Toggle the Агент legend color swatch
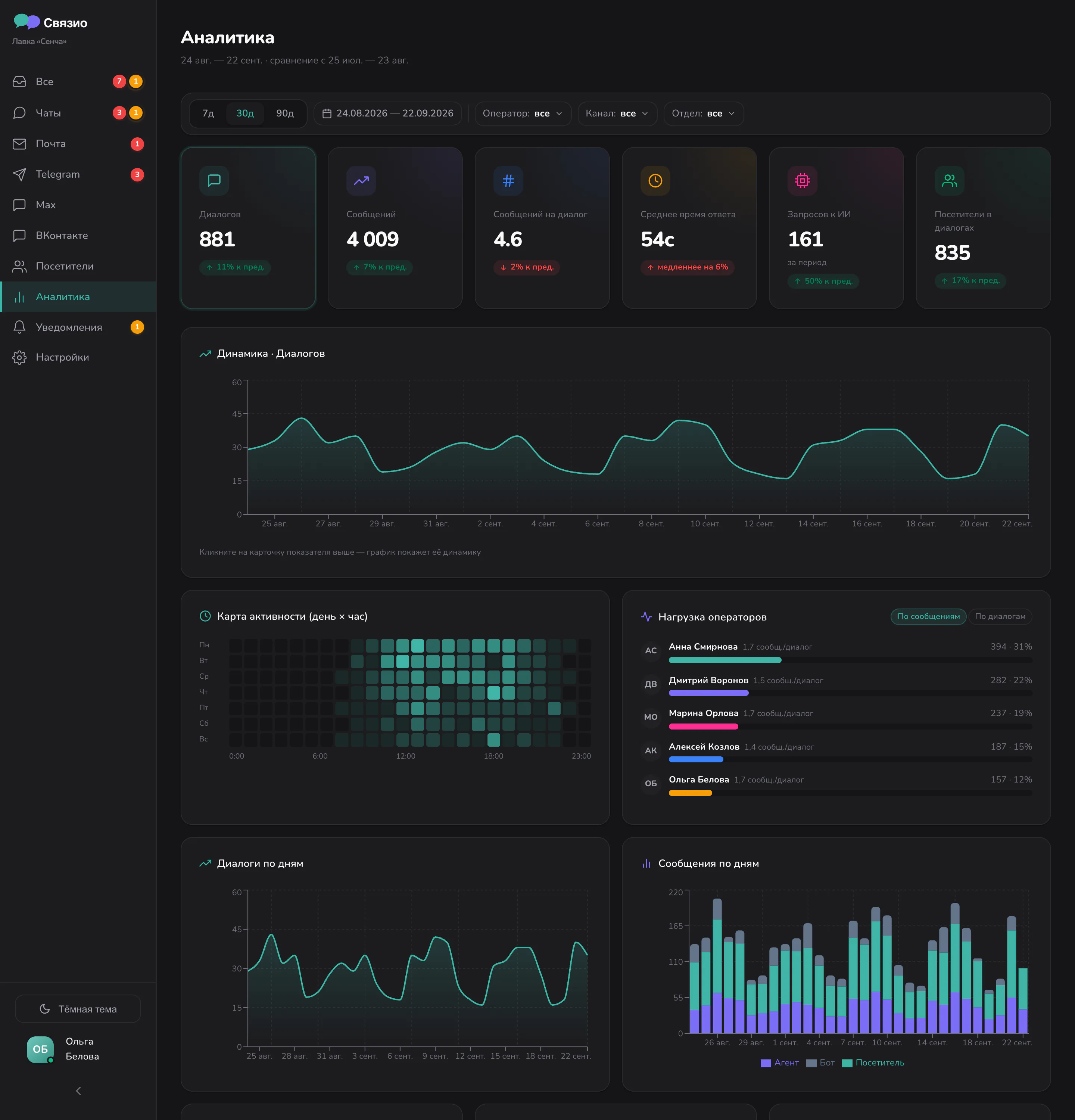This screenshot has height=1120, width=1075. tap(766, 1063)
